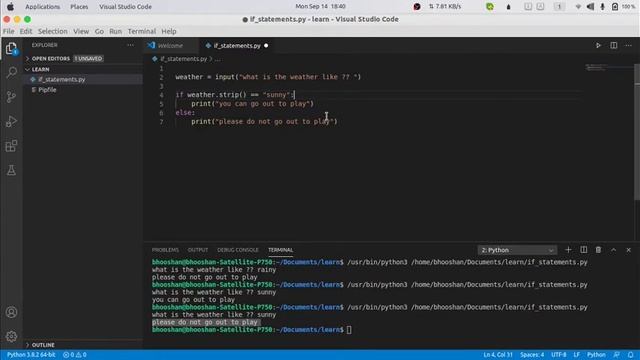
Task: Change end of line sequence LF
Action: pyautogui.click(x=576, y=355)
